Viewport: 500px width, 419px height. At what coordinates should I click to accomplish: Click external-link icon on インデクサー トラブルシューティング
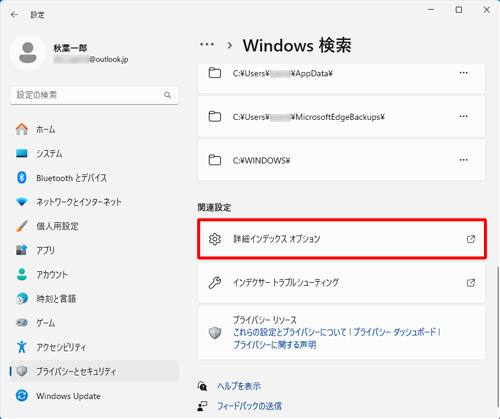pos(471,283)
